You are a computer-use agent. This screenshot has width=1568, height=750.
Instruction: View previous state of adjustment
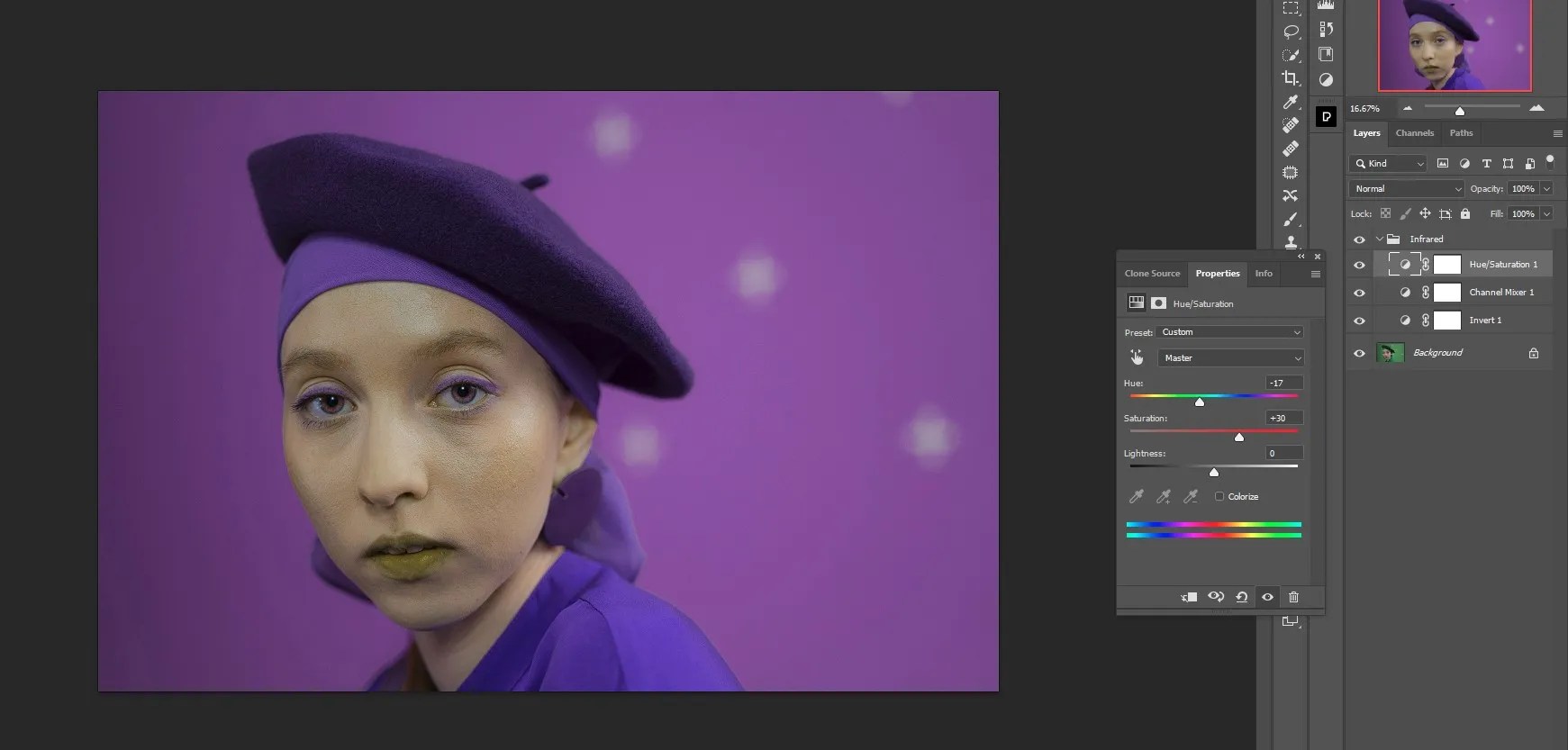(x=1216, y=597)
